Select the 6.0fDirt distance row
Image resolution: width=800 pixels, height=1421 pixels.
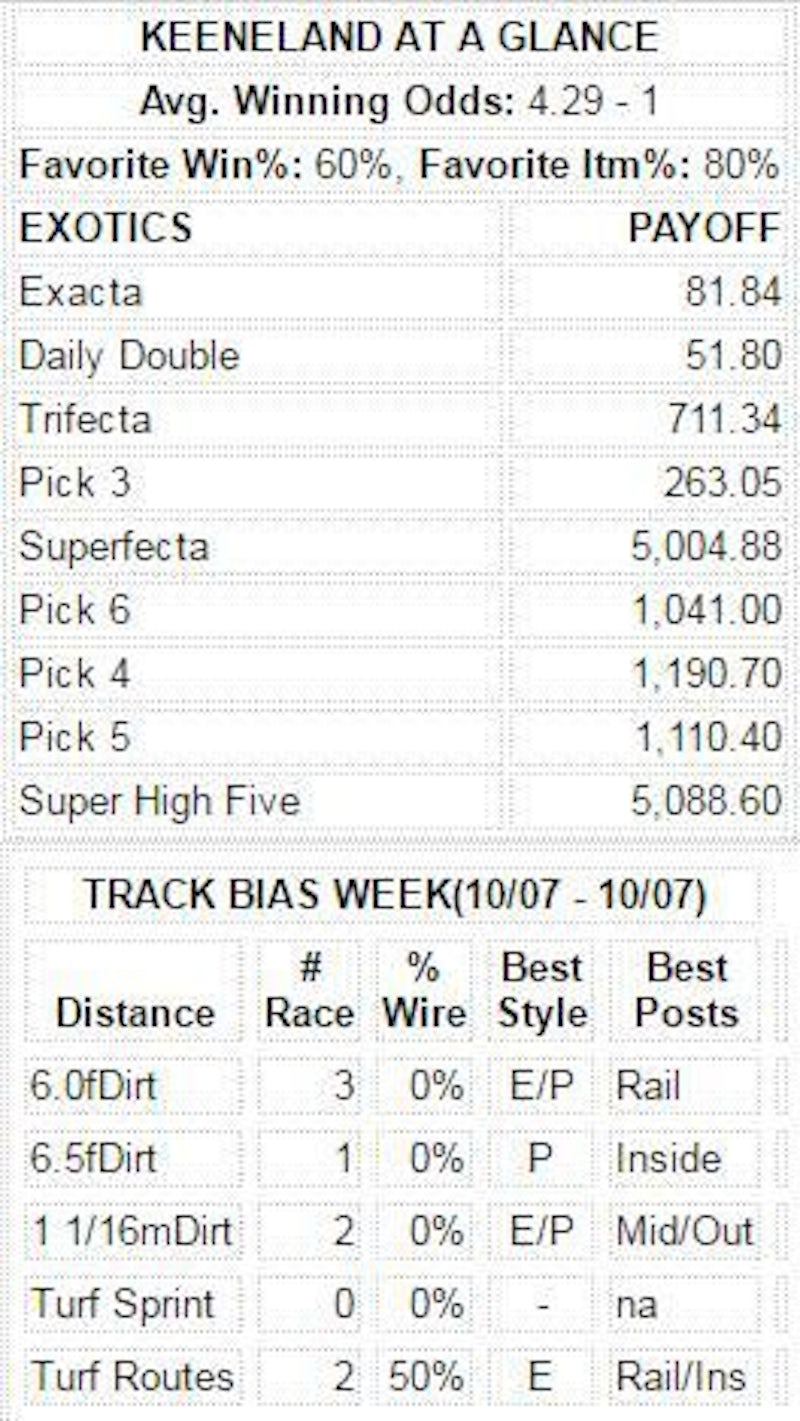click(93, 1086)
